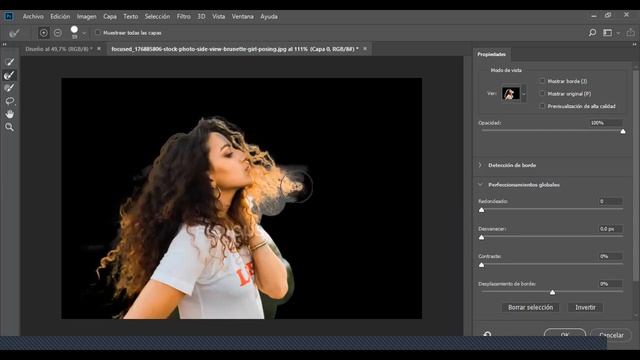Close the focused stock-photo document tab
The height and width of the screenshot is (360, 640).
(x=365, y=49)
